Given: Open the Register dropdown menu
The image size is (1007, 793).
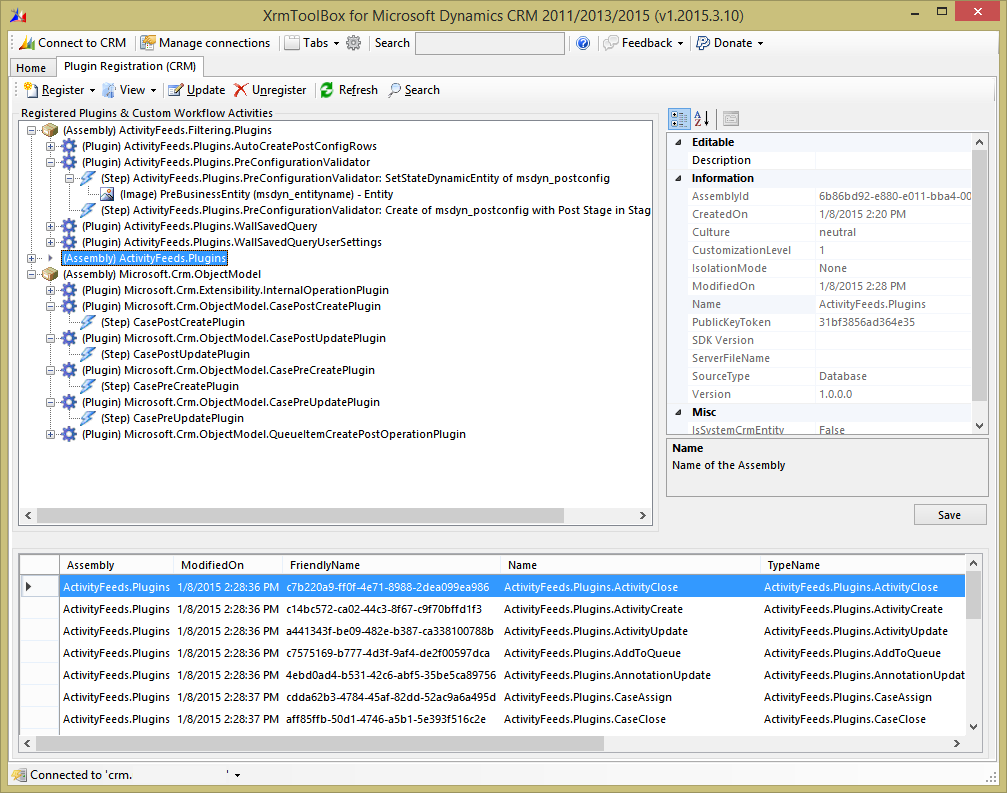Looking at the screenshot, I should point(59,90).
